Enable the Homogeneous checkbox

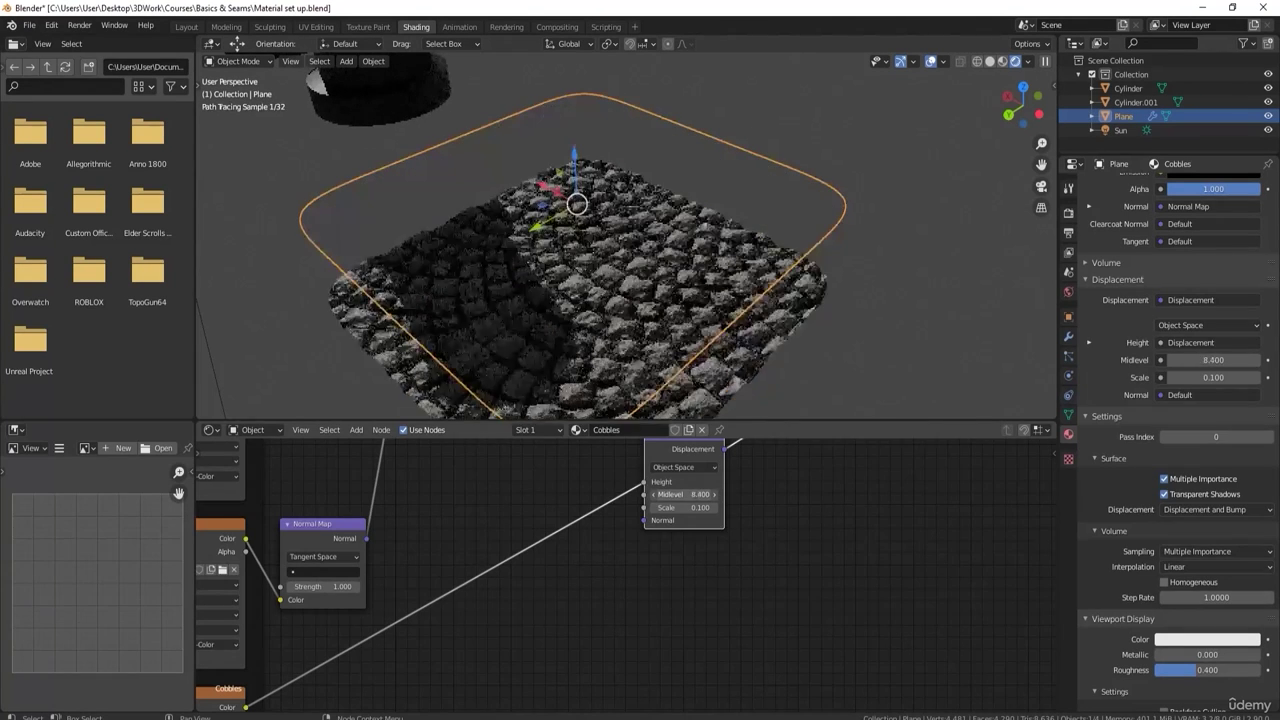(x=1164, y=582)
